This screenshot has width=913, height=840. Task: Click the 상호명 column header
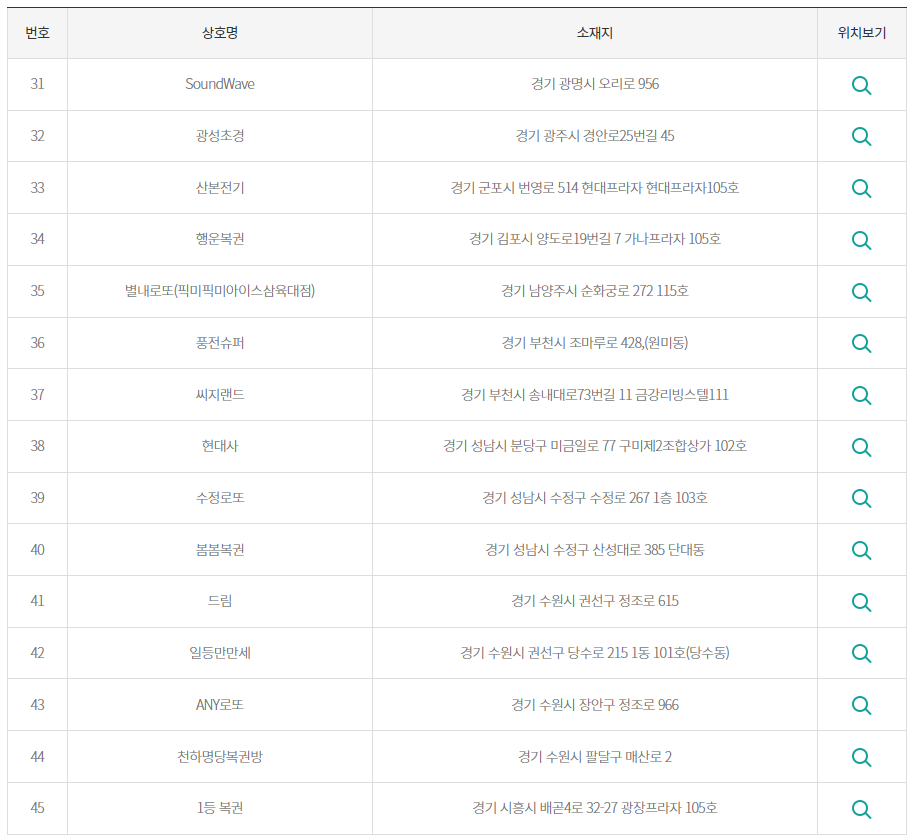220,33
